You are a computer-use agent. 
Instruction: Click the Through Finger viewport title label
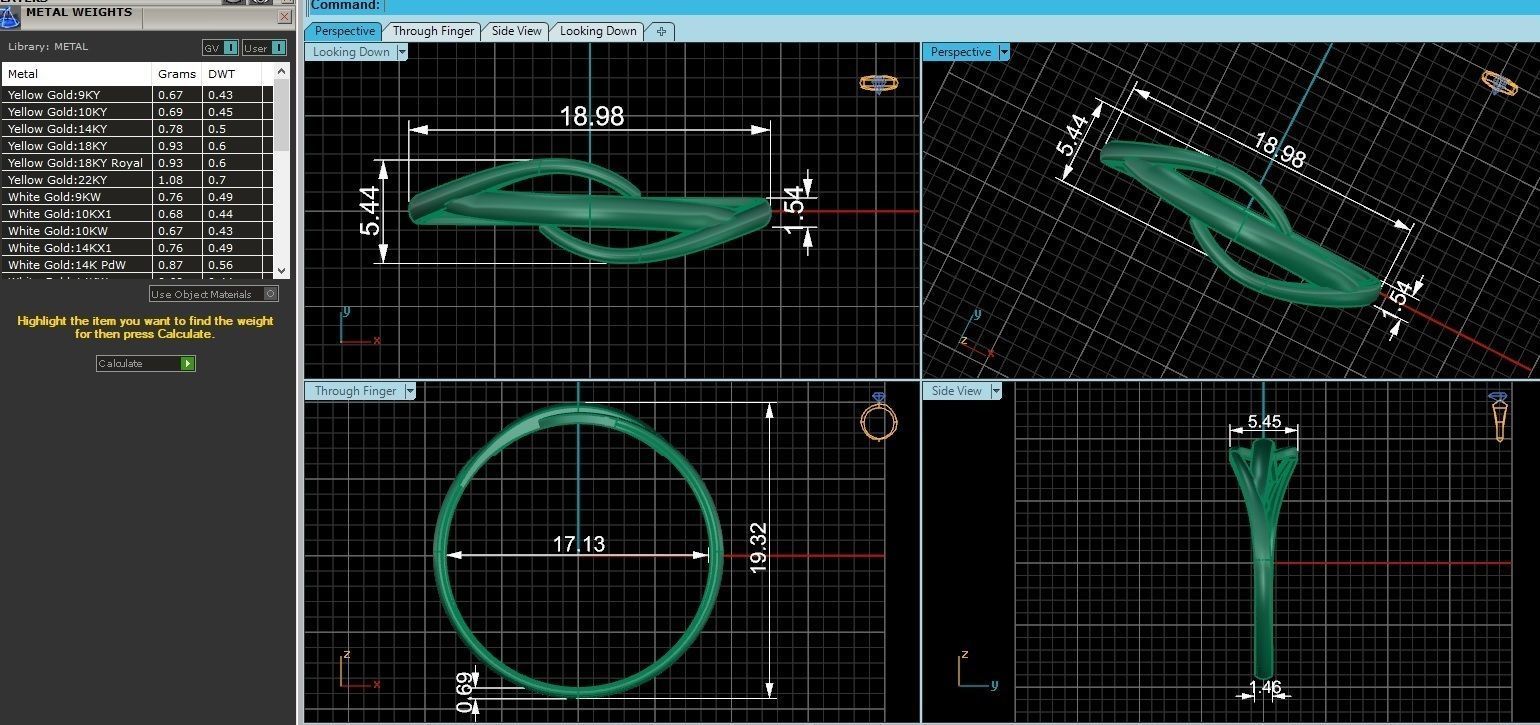coord(355,391)
